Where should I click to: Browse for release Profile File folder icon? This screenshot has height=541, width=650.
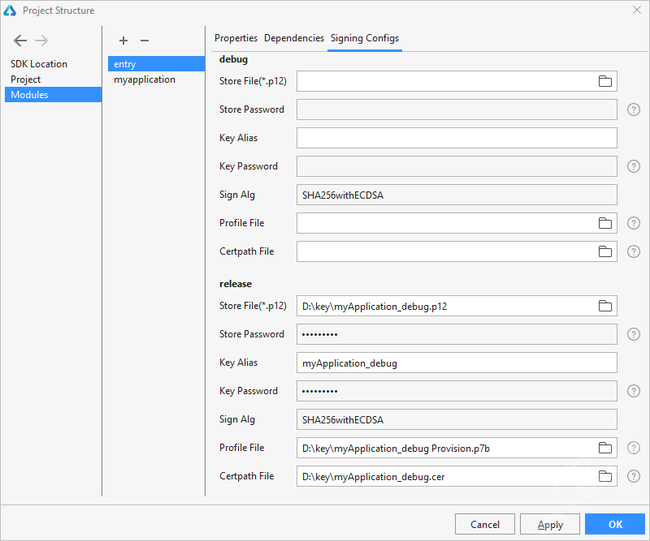tap(605, 448)
